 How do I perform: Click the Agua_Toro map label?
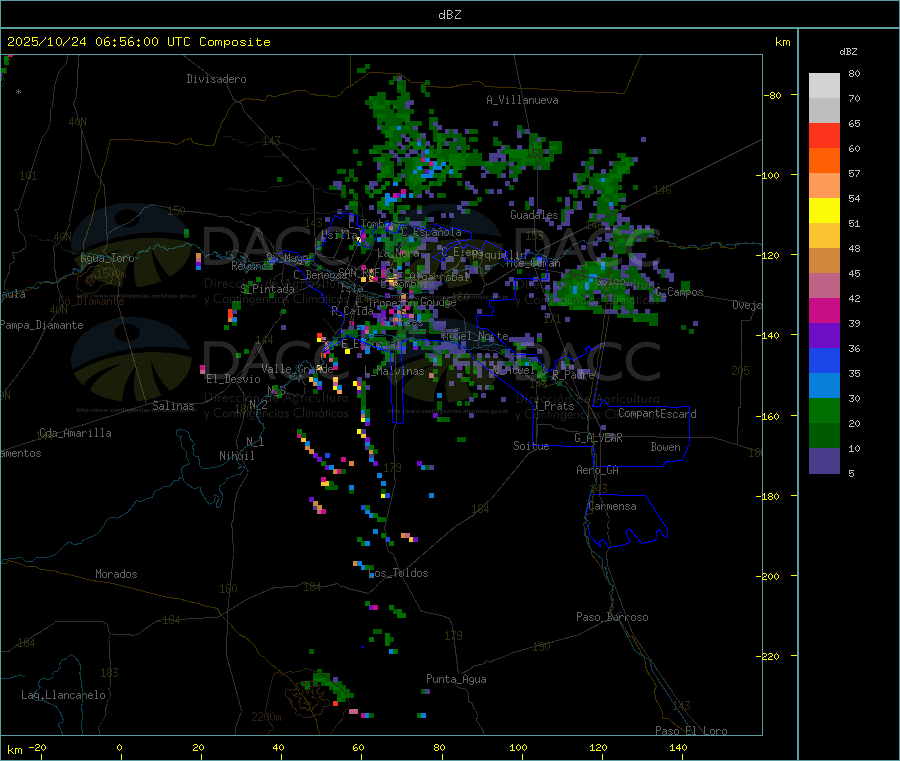pyautogui.click(x=107, y=258)
